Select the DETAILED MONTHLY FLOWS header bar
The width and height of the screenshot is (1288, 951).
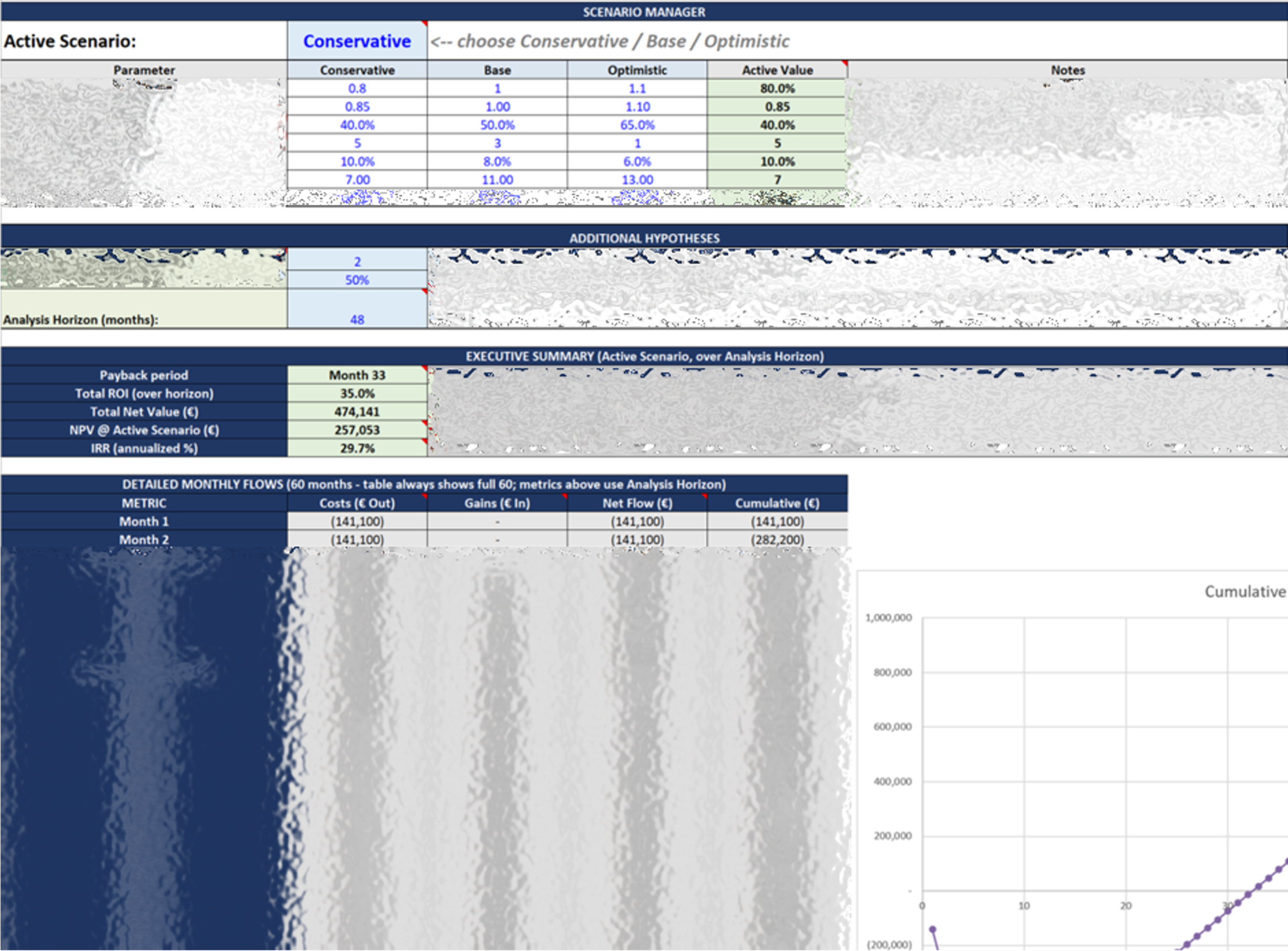424,484
